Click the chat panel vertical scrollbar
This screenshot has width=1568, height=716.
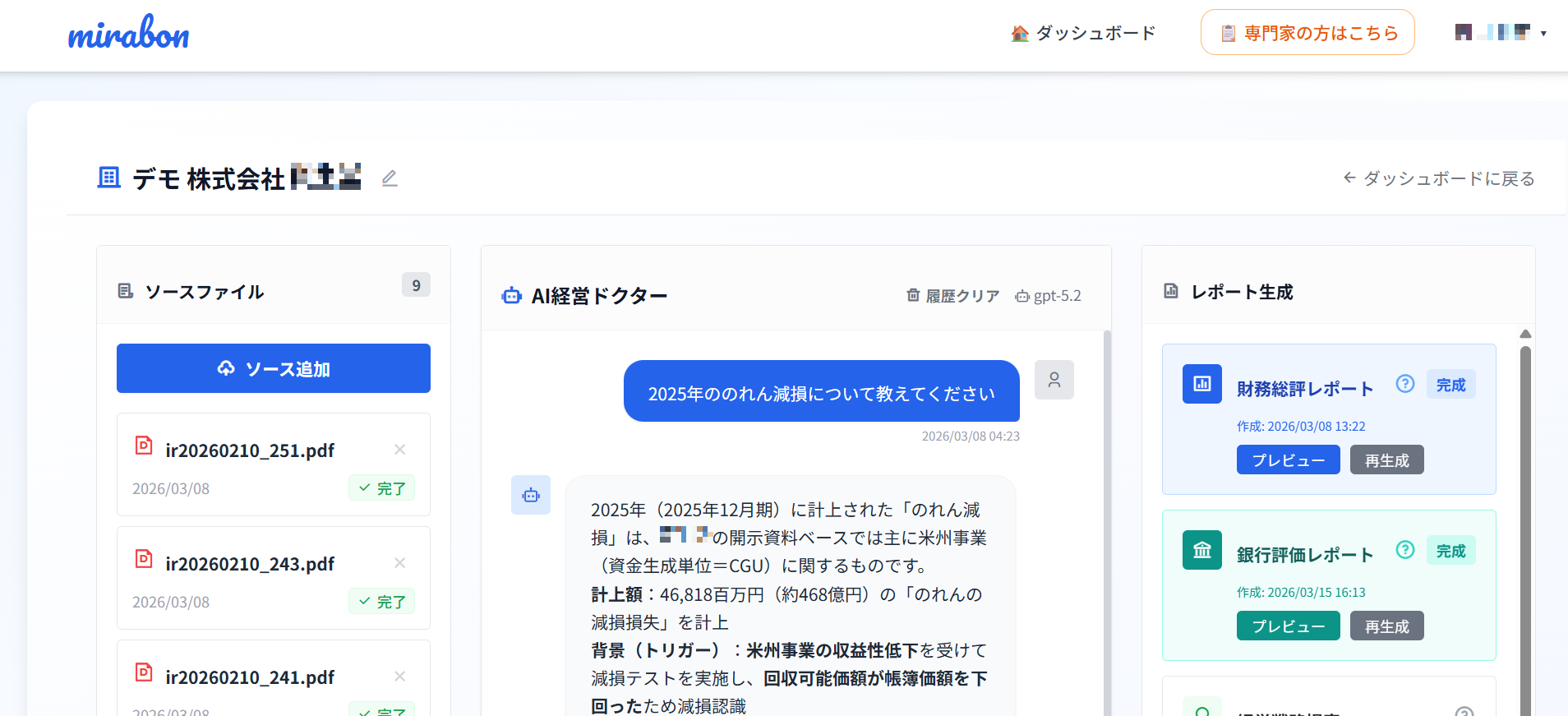coord(1107,523)
